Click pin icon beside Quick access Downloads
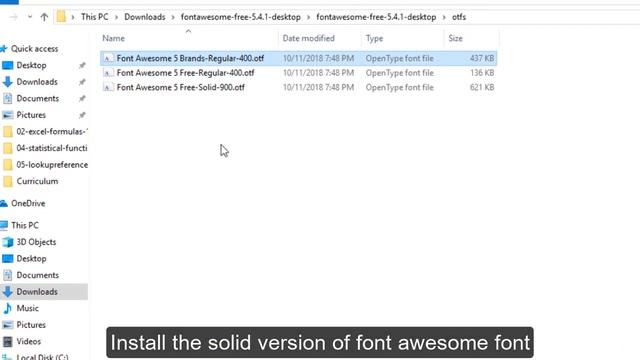 [82, 82]
